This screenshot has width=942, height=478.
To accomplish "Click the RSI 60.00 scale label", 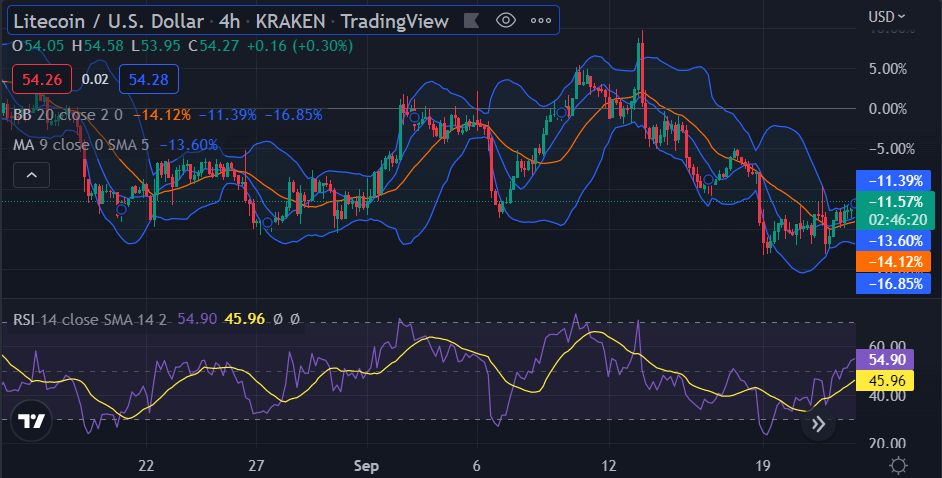I will click(x=887, y=346).
